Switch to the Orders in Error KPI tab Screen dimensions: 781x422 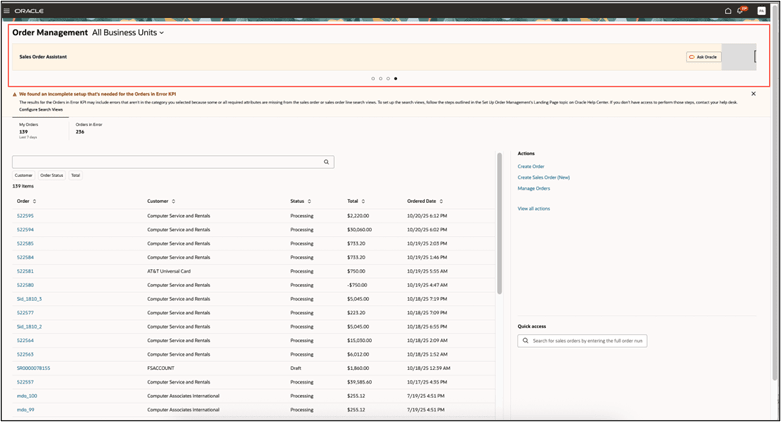coord(89,129)
